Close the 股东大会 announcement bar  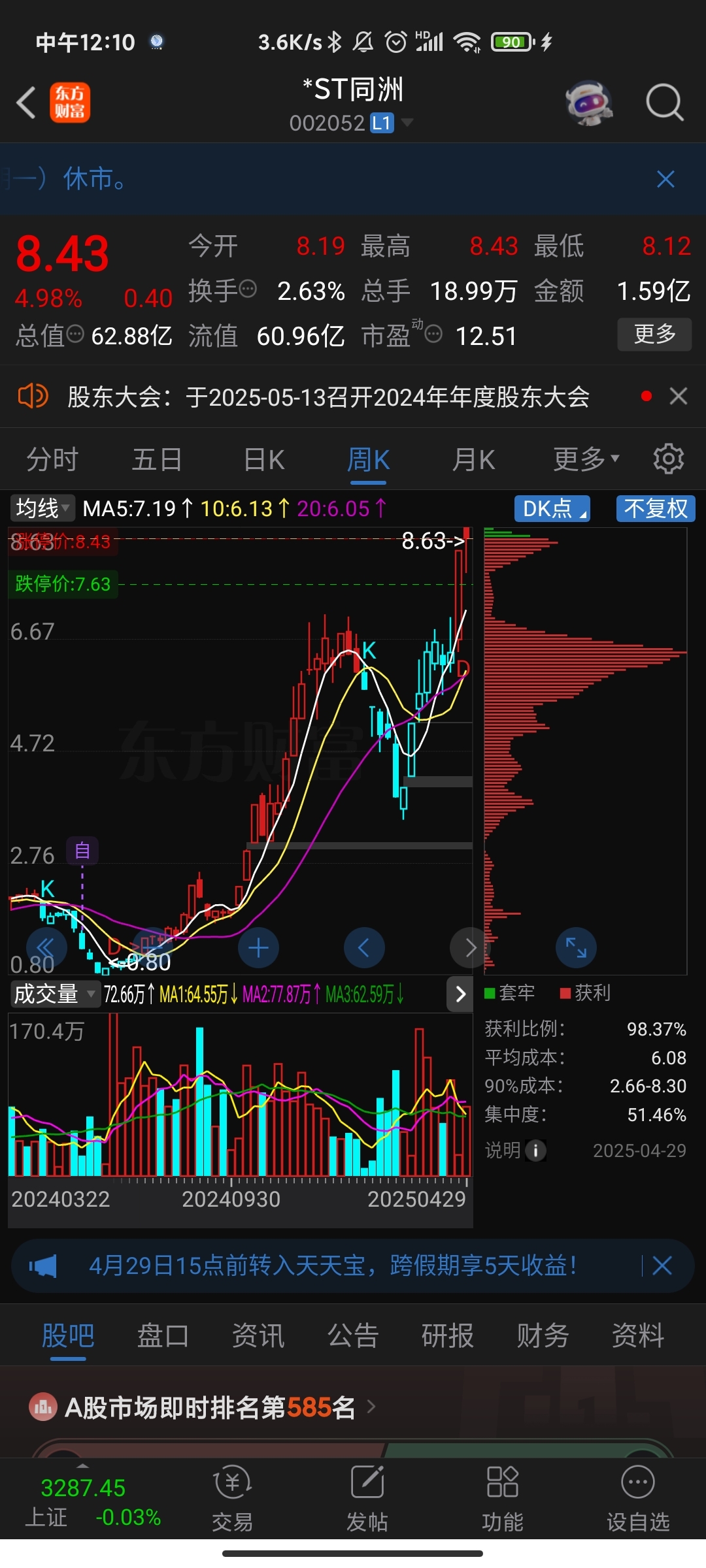tap(679, 396)
